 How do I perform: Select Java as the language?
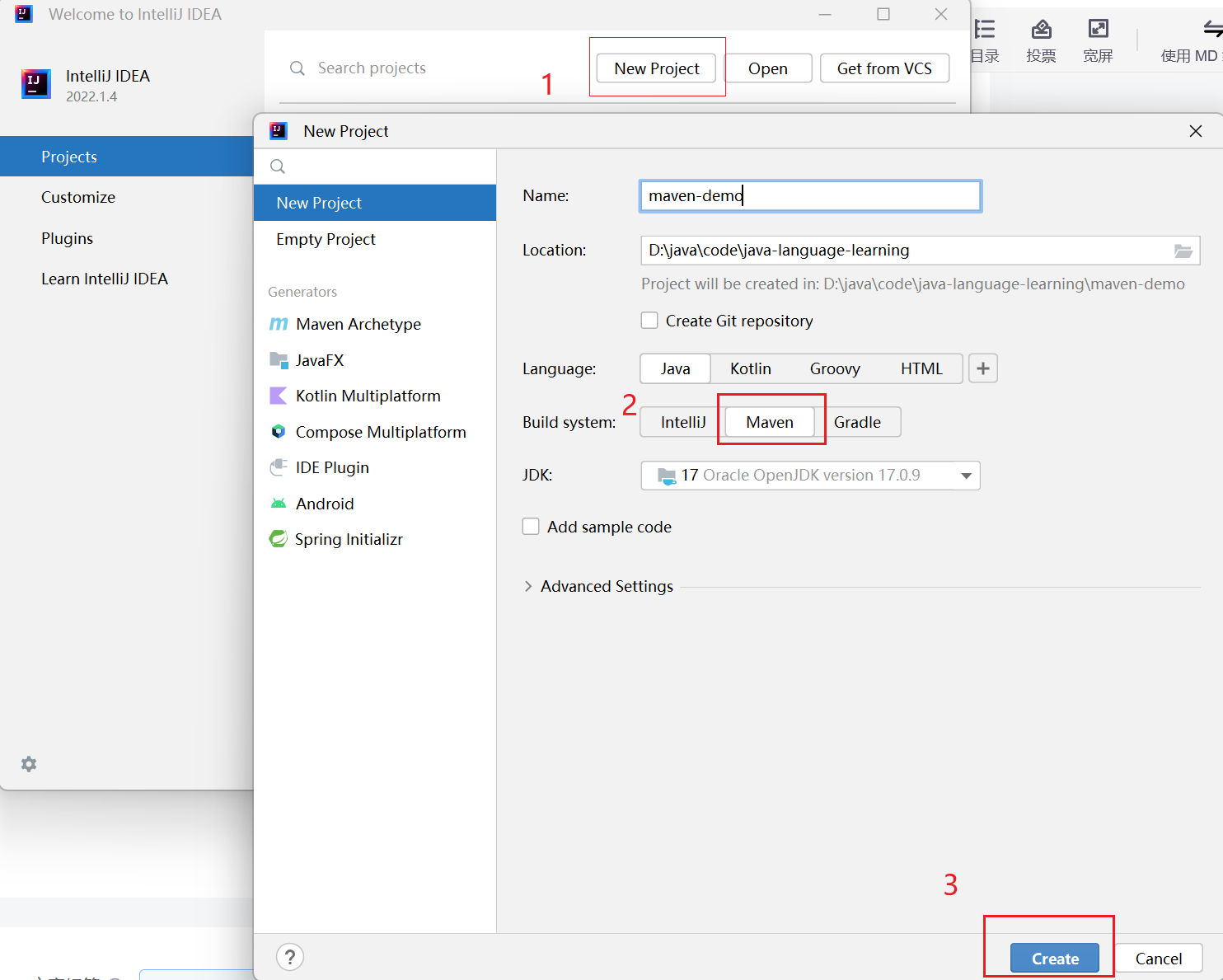(x=676, y=368)
